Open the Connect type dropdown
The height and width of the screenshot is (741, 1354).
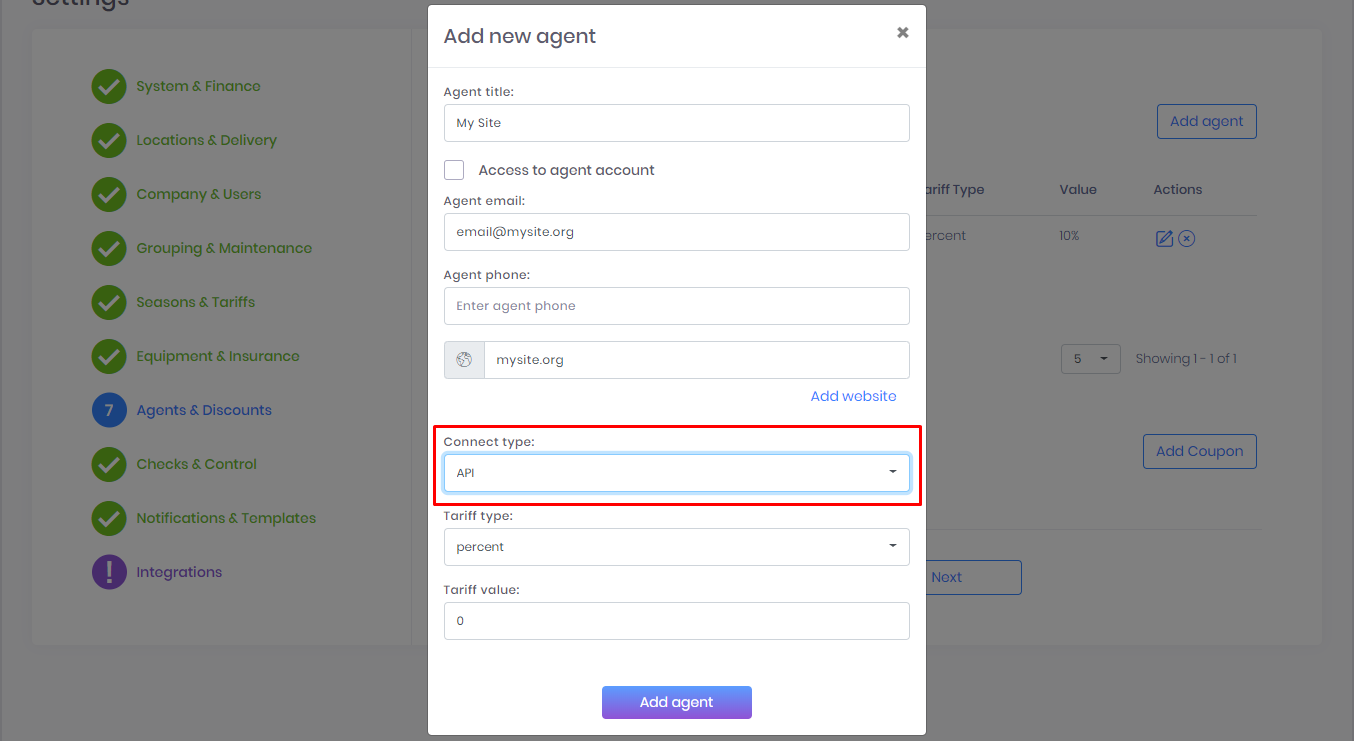pyautogui.click(x=676, y=473)
